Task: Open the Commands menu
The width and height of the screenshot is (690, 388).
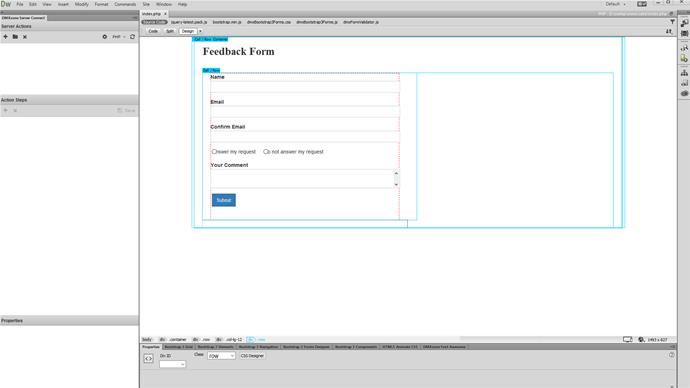Action: point(125,4)
